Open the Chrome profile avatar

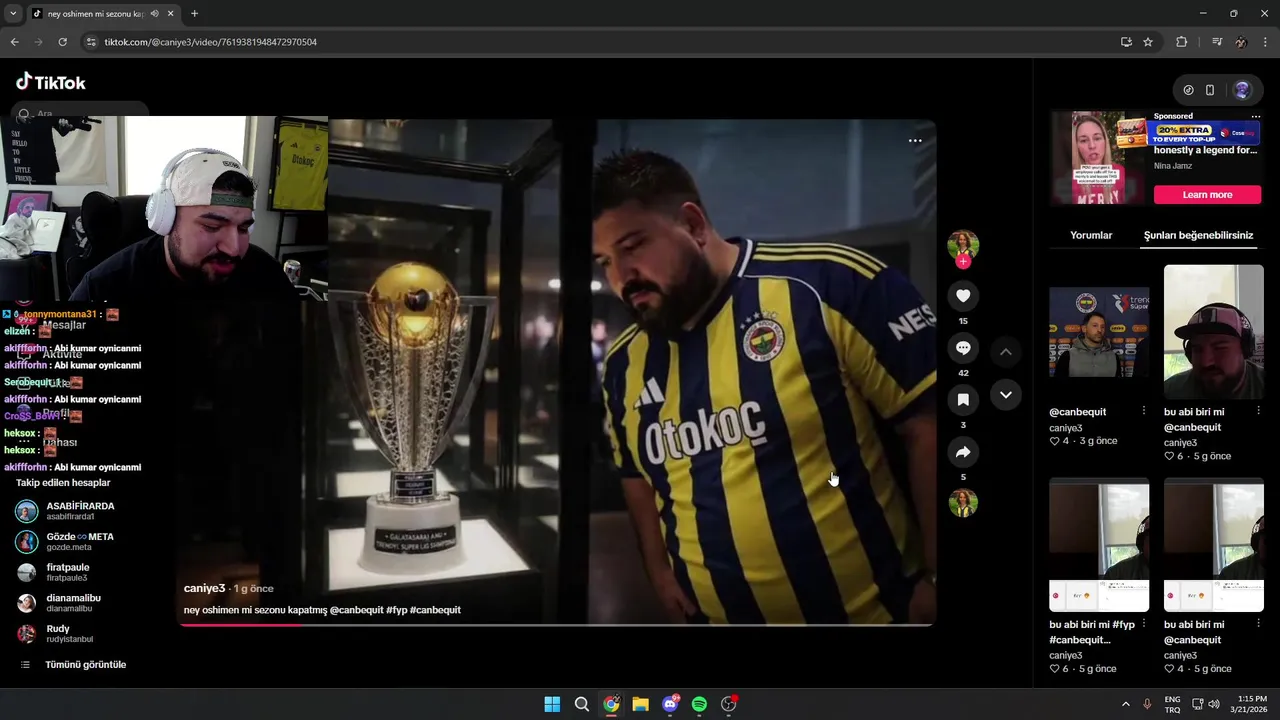coord(1241,42)
